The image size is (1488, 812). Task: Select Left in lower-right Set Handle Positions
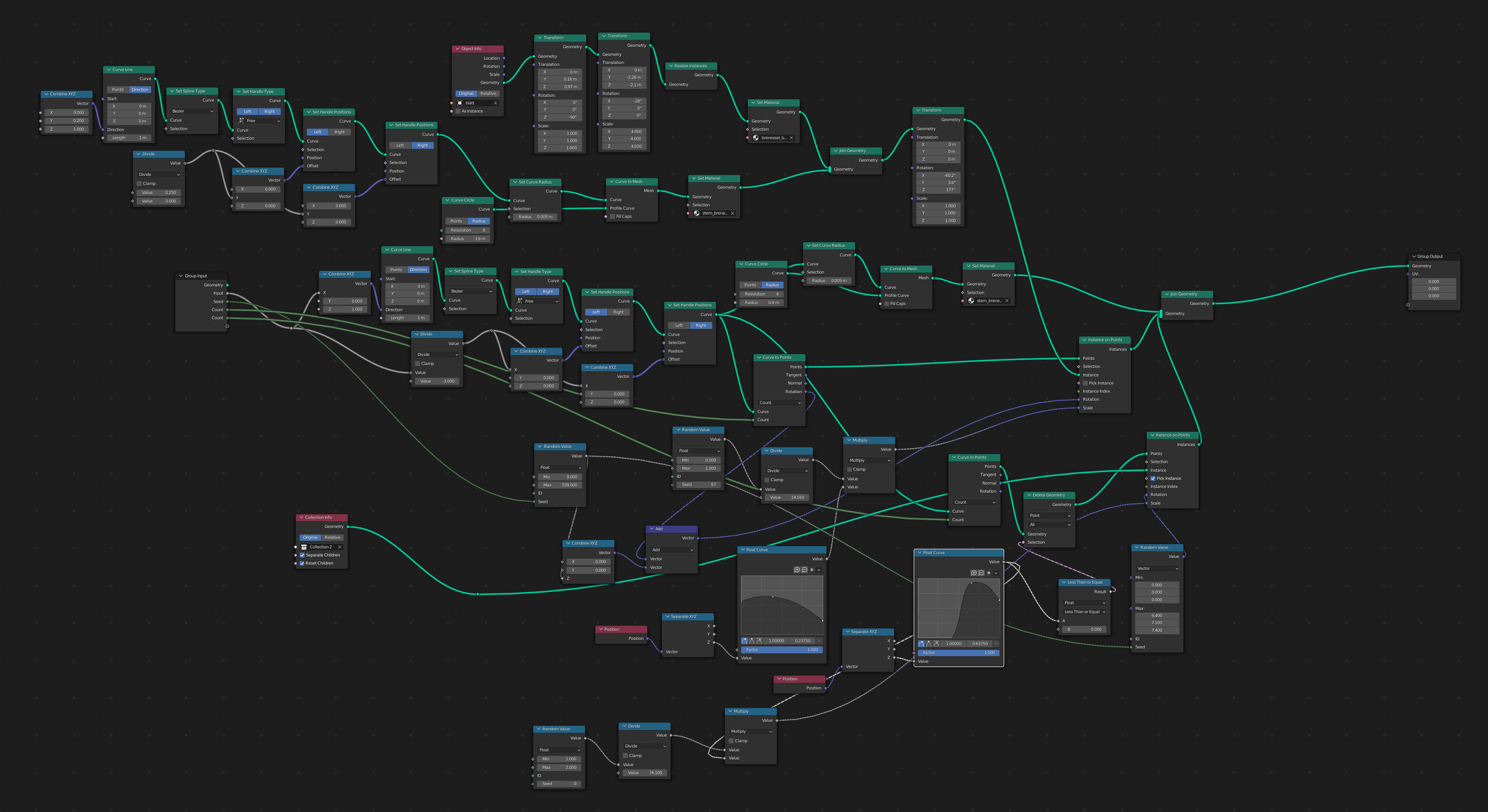[x=679, y=325]
